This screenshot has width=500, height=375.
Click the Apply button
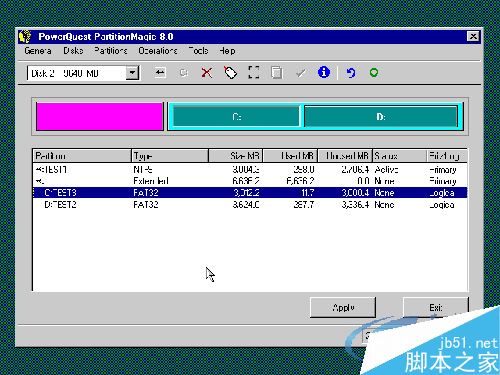[343, 307]
